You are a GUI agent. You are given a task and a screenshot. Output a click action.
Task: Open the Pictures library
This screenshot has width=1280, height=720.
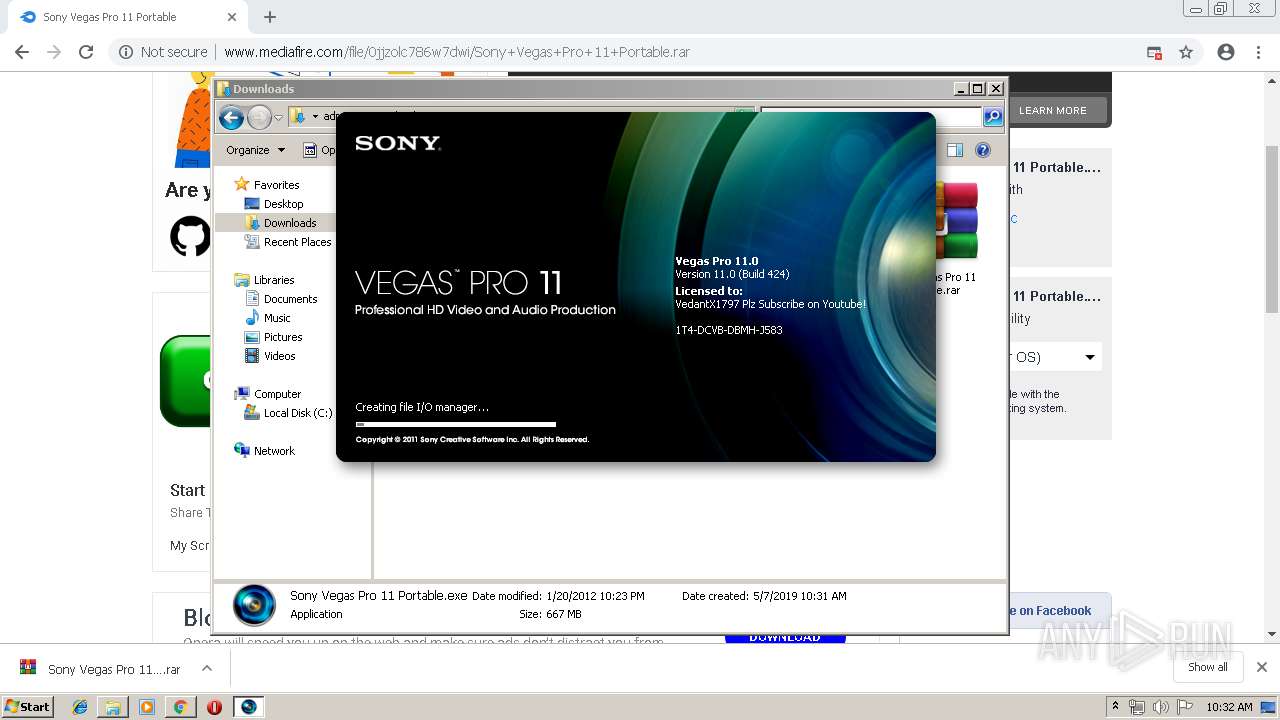point(282,337)
